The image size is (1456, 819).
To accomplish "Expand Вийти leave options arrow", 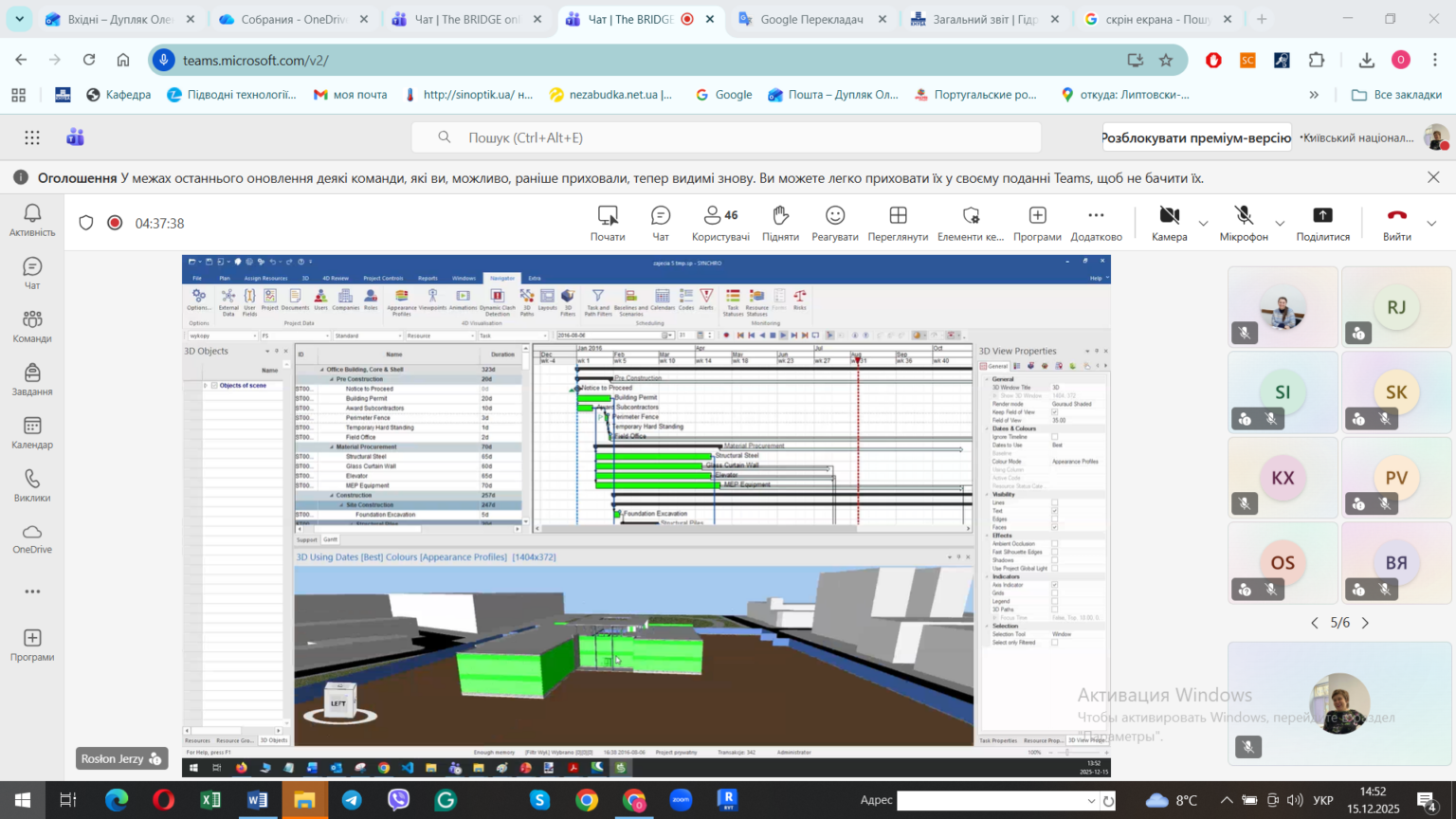I will tap(1431, 224).
